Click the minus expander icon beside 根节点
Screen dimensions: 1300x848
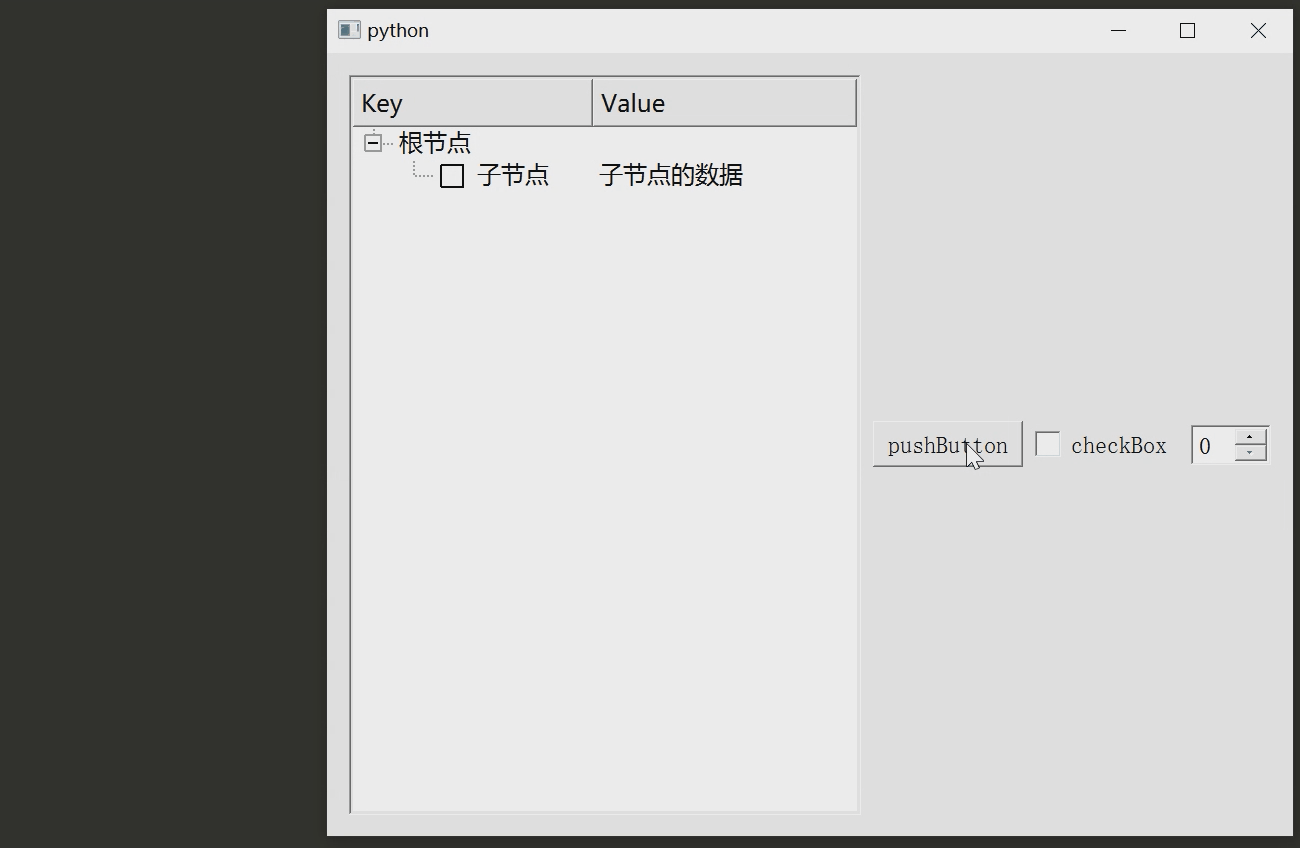pos(373,142)
